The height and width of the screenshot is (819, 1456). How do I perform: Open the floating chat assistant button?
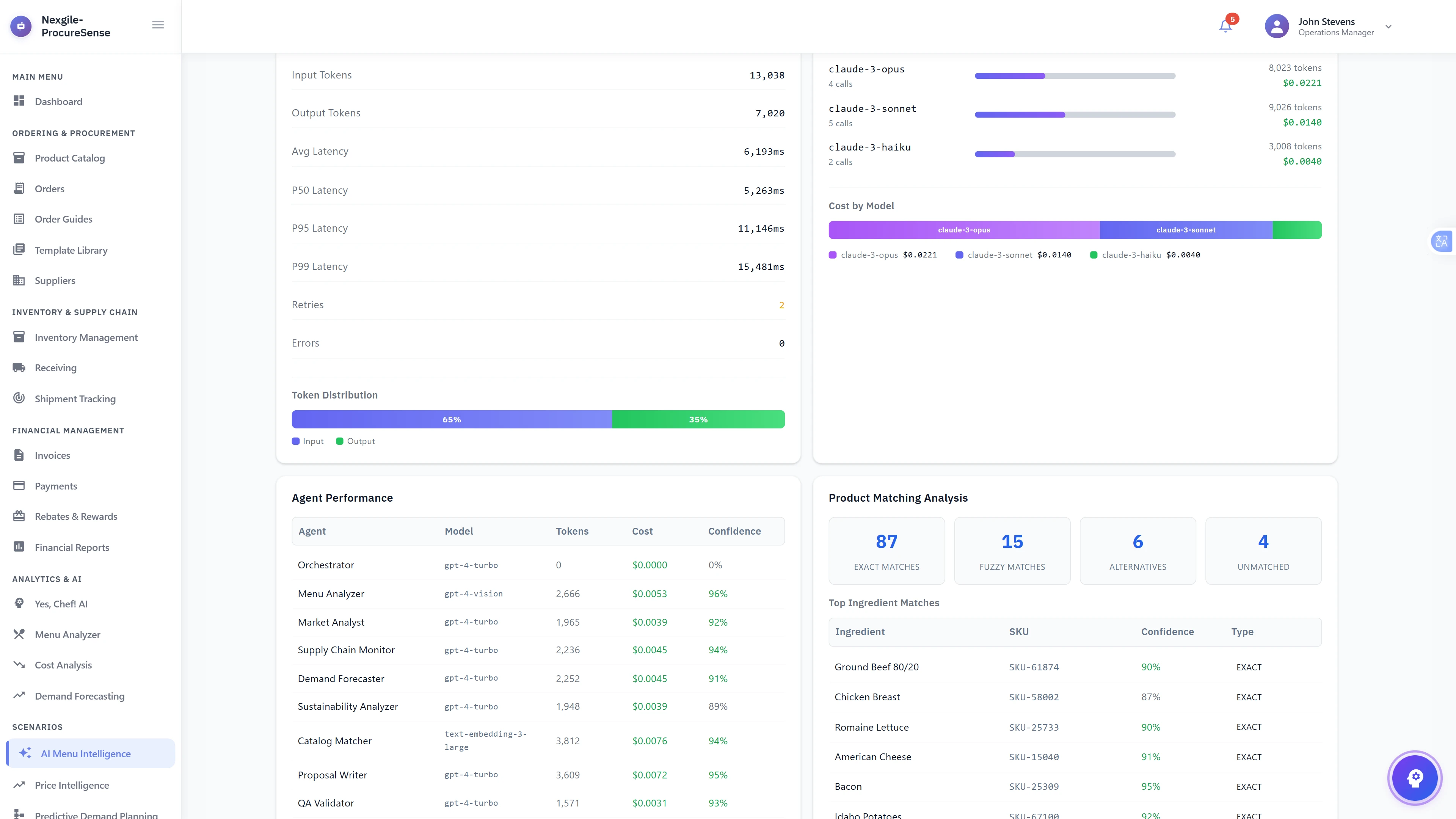pos(1415,778)
